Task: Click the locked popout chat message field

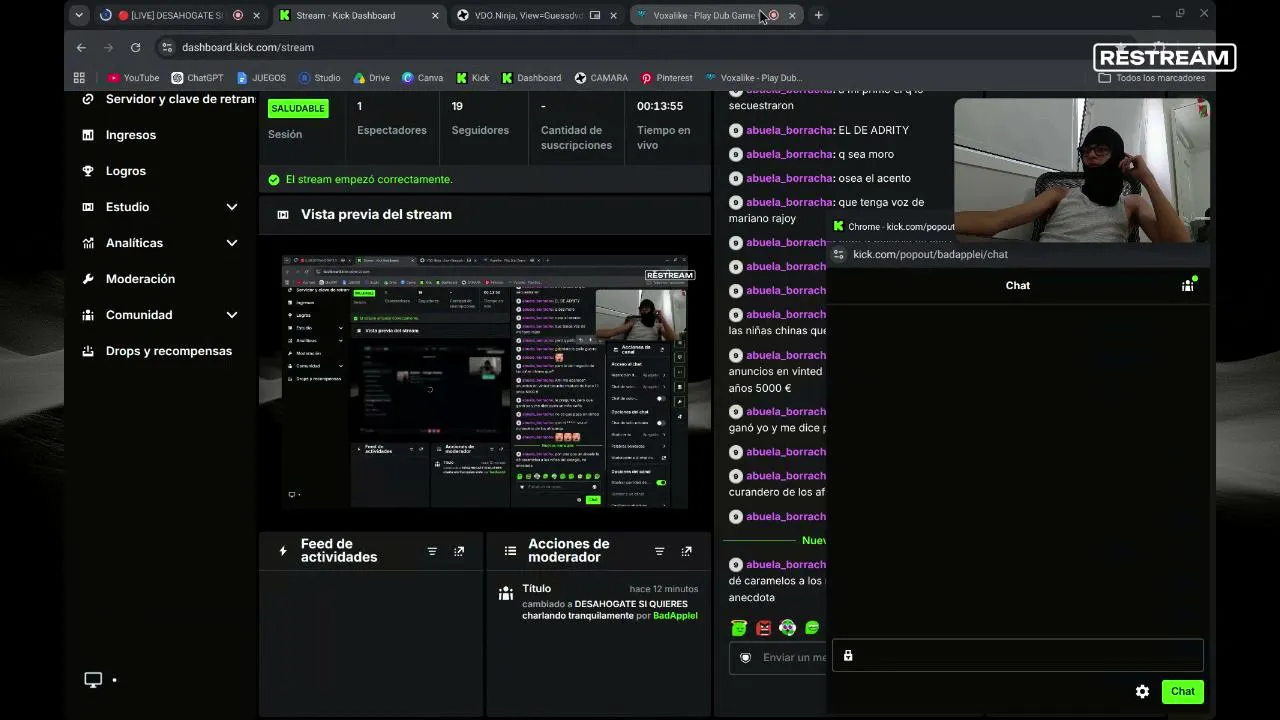Action: click(x=1018, y=655)
